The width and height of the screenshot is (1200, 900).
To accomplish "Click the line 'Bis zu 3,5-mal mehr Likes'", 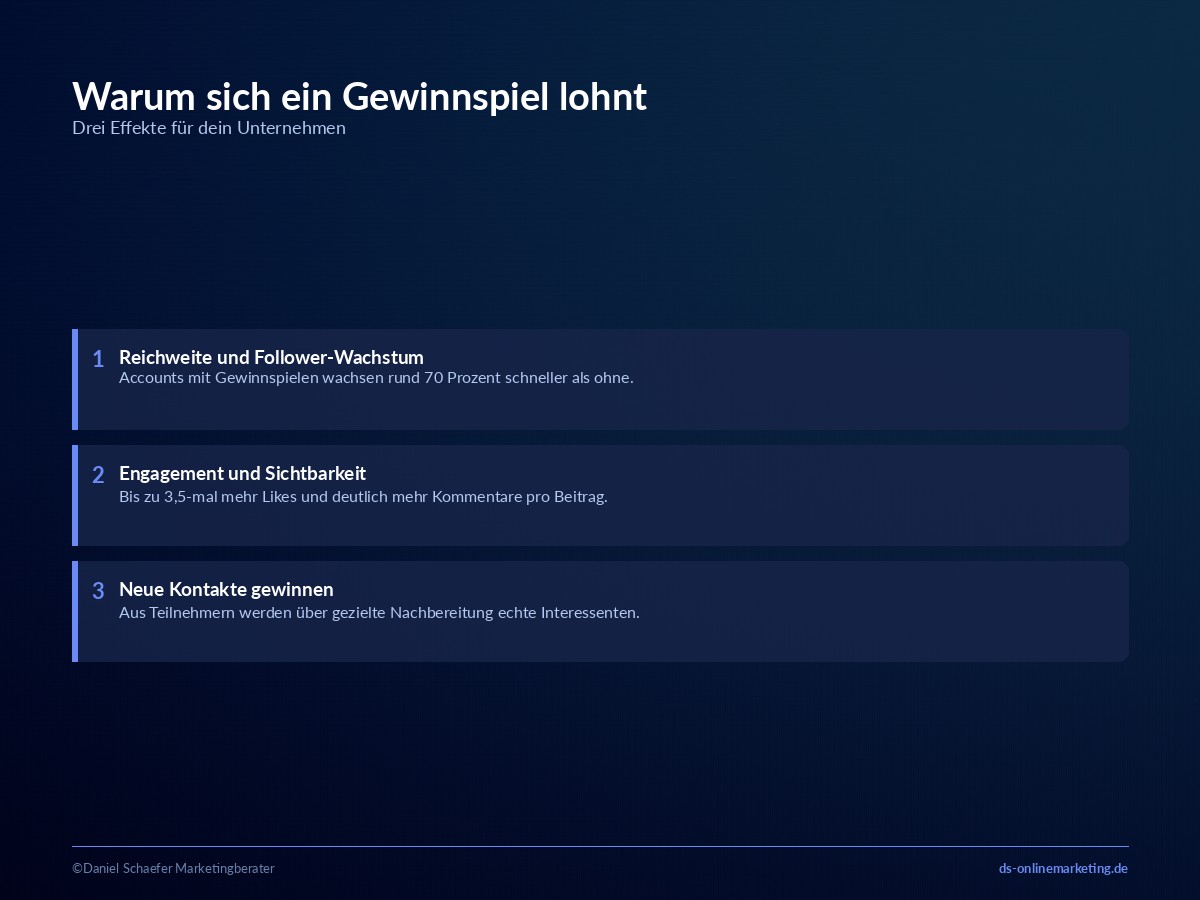I will point(363,496).
